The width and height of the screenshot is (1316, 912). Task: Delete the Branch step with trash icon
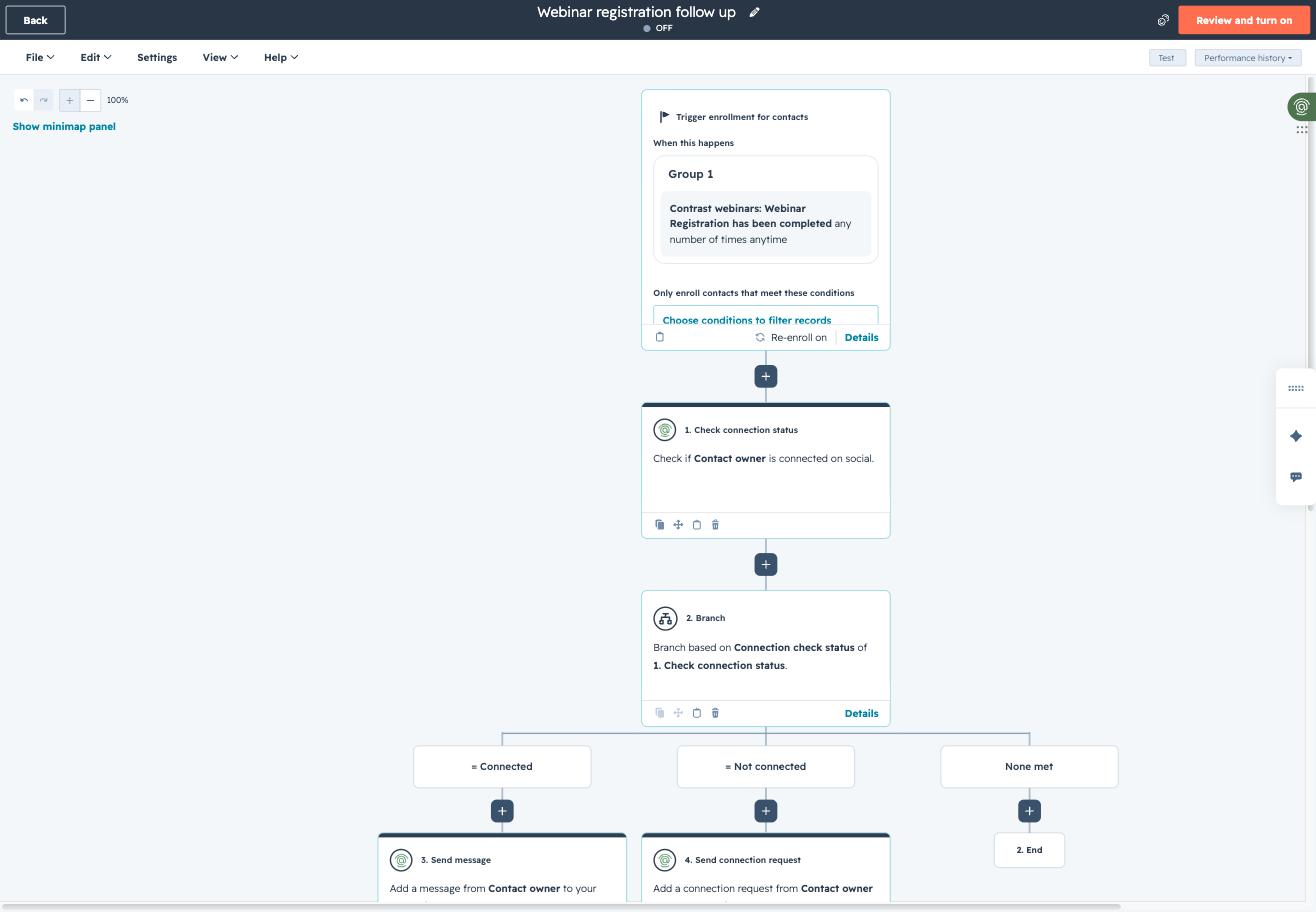[715, 713]
